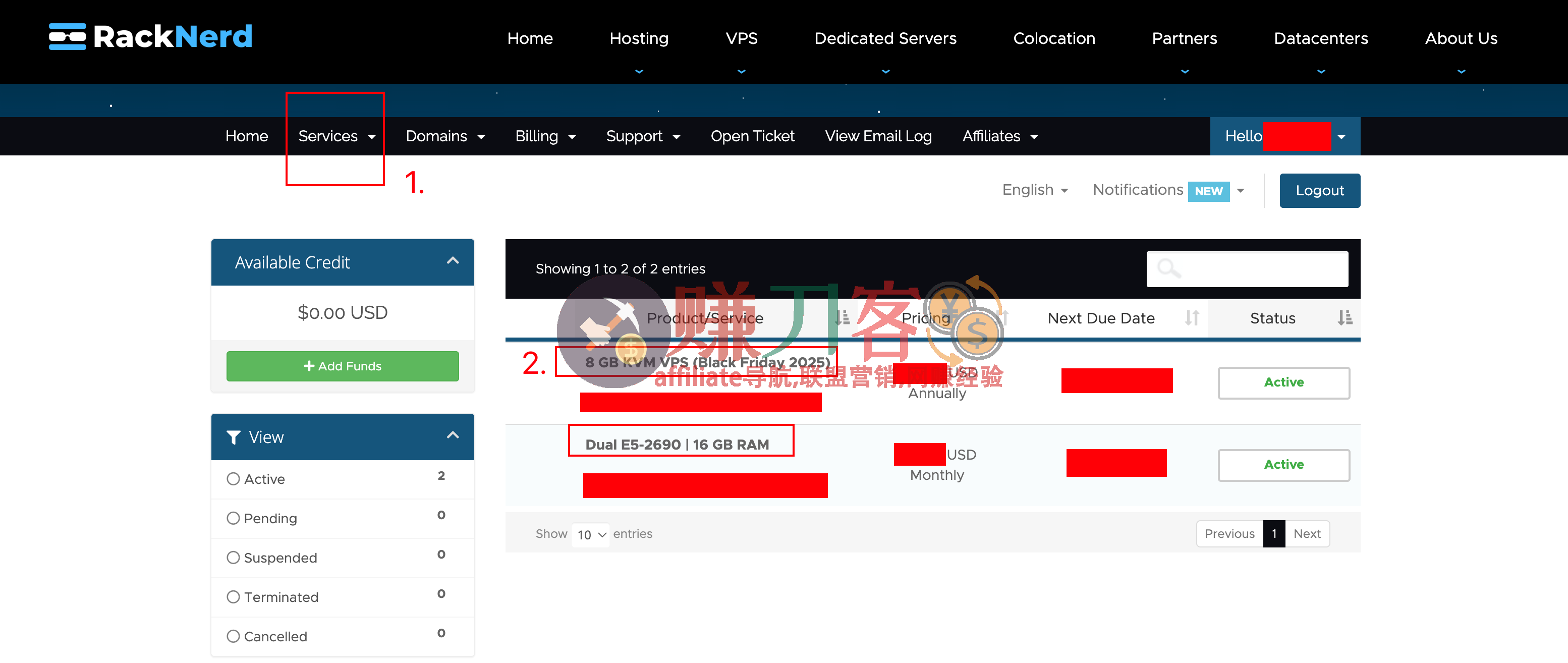
Task: Click the RackNerd logo
Action: tap(150, 36)
